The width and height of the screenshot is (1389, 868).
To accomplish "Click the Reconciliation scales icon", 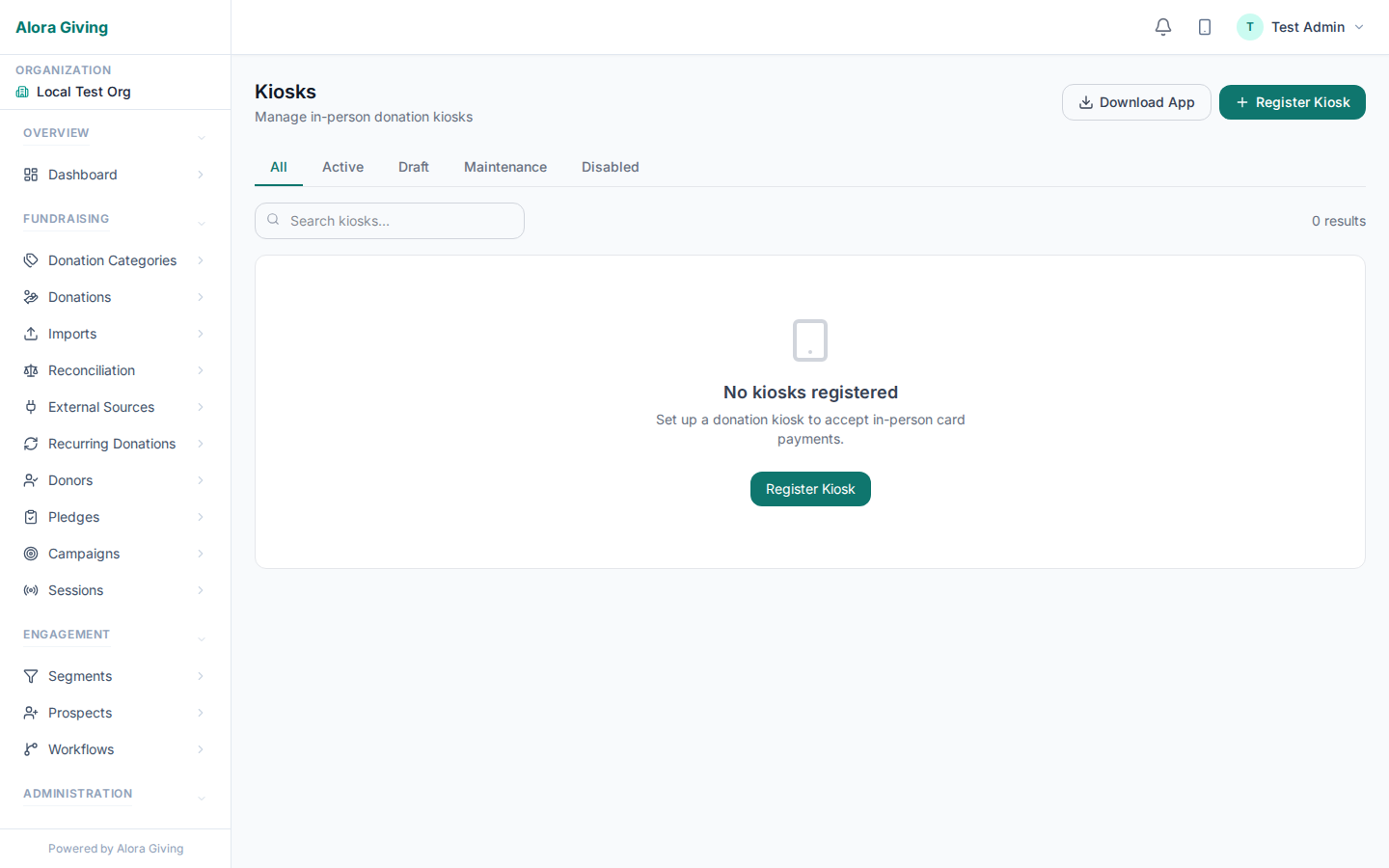I will click(30, 369).
